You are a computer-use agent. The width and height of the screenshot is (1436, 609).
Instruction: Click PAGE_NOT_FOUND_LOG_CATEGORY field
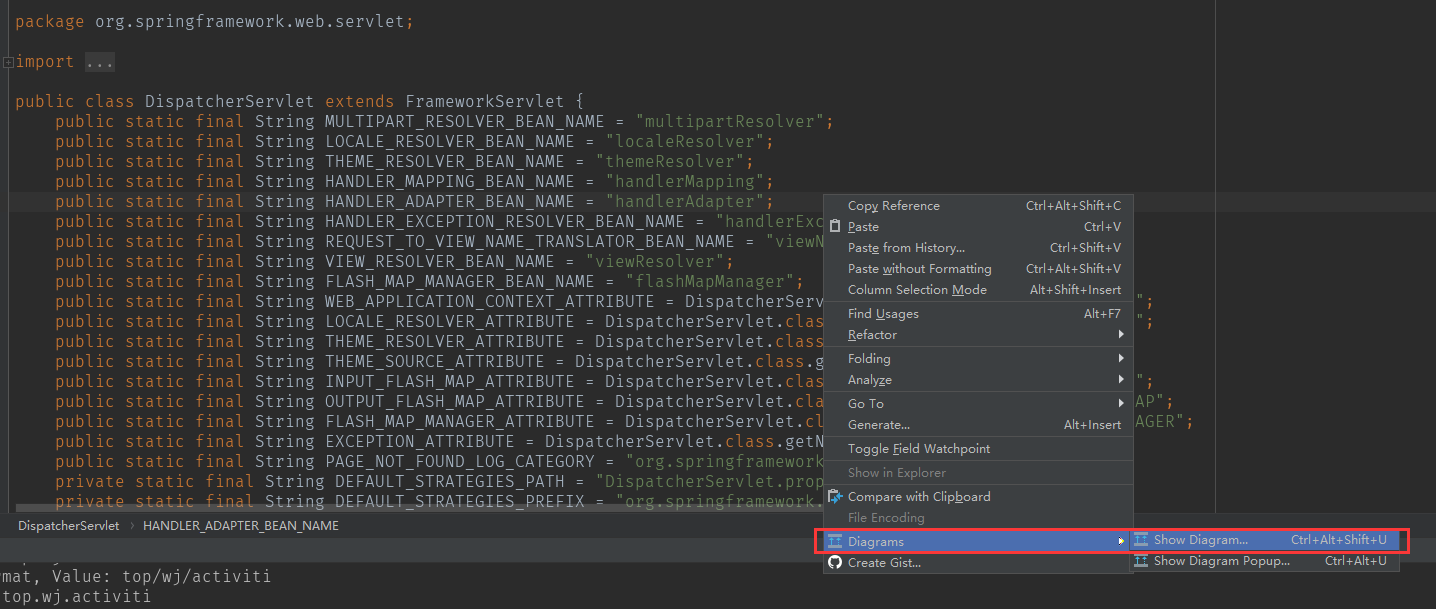pyautogui.click(x=460, y=462)
